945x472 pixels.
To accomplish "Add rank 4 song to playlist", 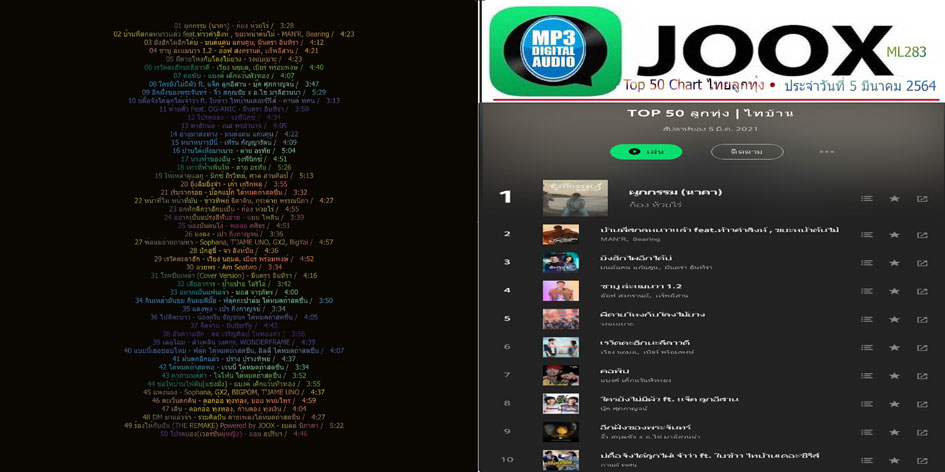I will point(867,291).
